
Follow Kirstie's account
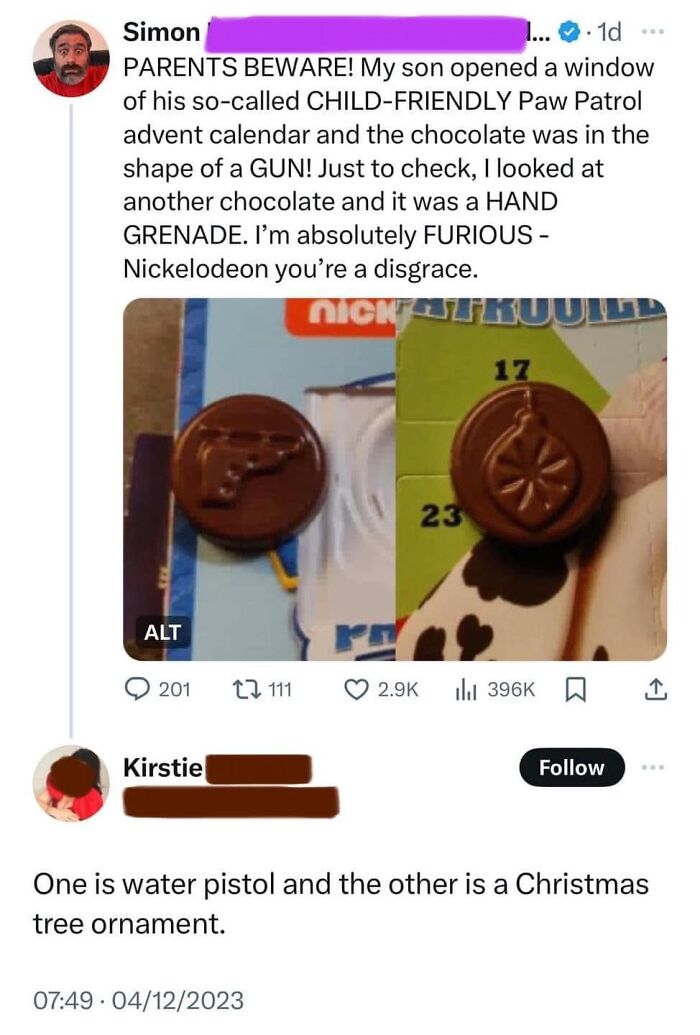tap(572, 768)
